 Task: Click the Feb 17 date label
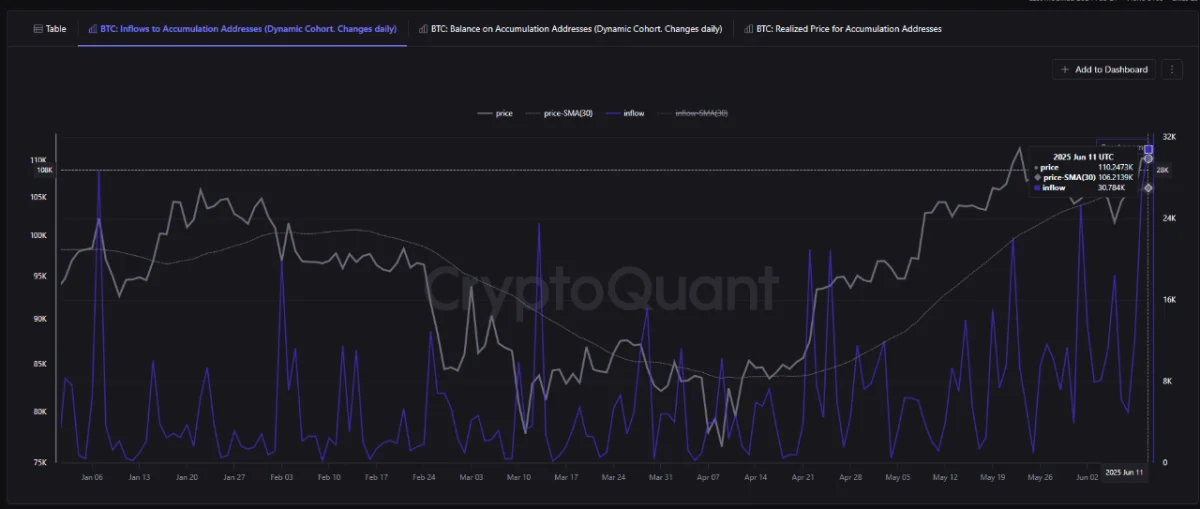point(376,478)
